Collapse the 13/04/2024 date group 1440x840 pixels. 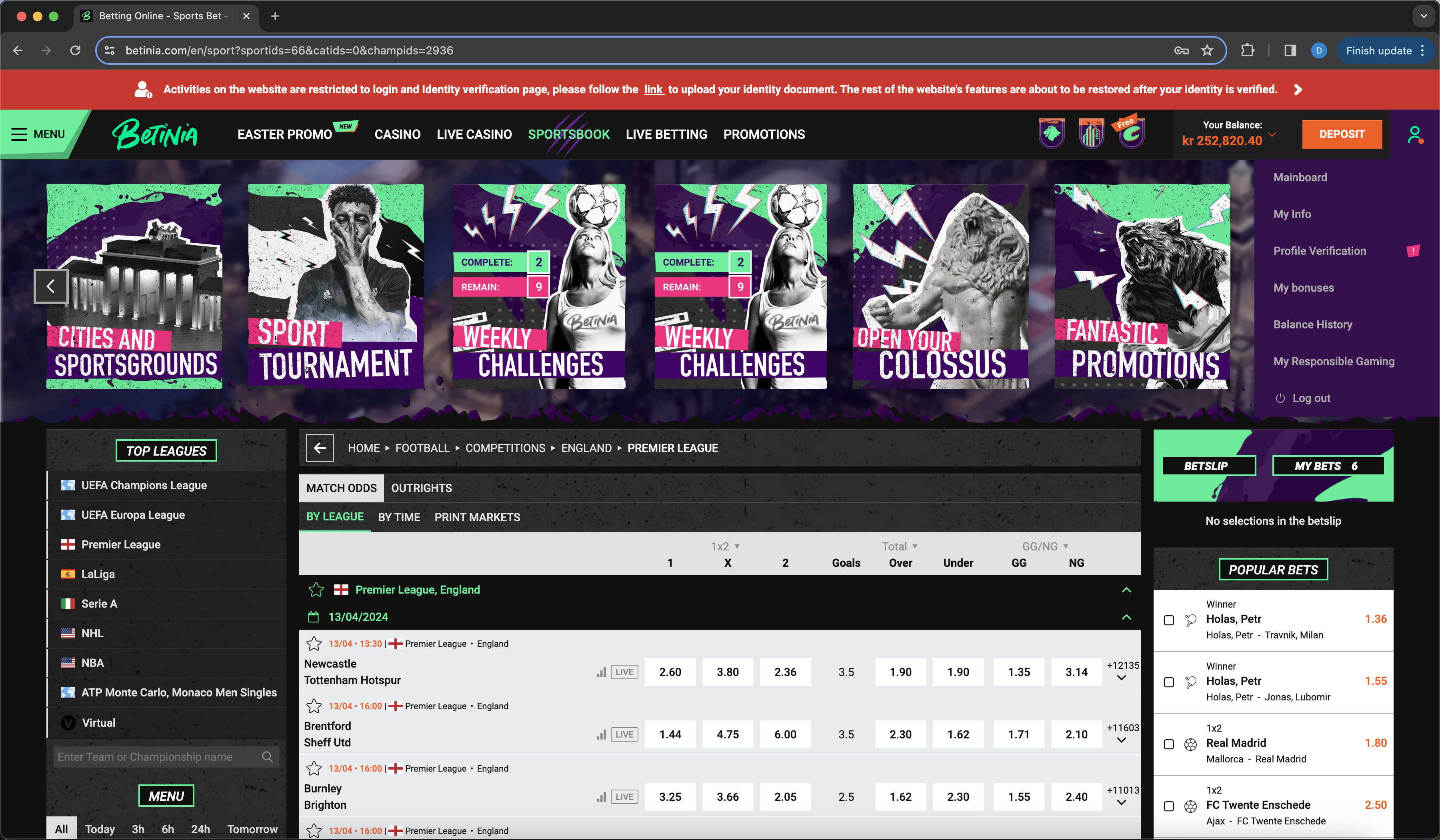[x=1126, y=617]
